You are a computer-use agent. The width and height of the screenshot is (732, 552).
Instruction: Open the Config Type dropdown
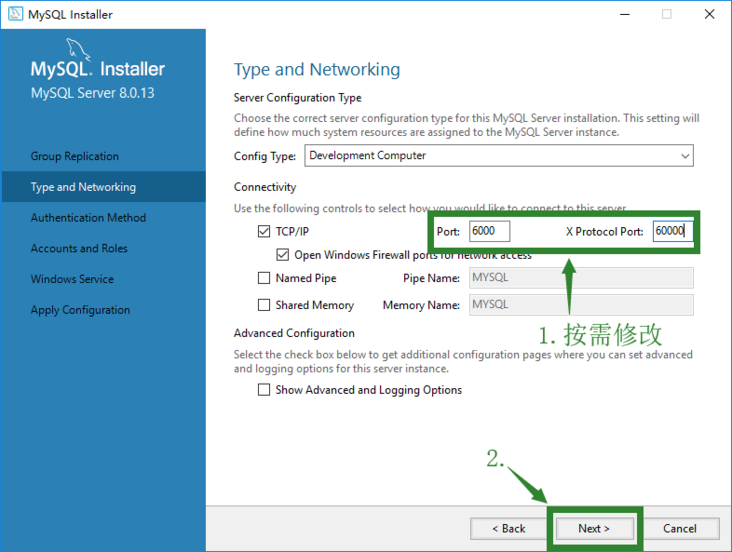(x=499, y=156)
